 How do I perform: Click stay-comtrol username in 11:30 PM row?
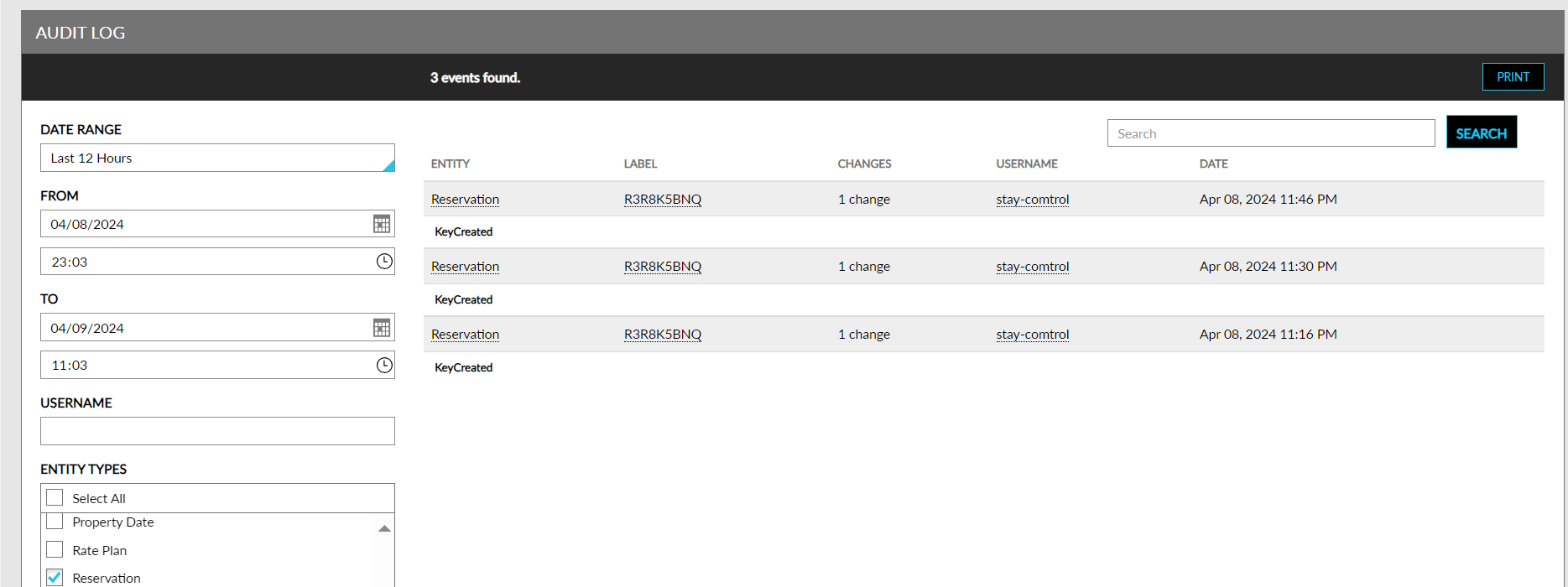(1033, 266)
